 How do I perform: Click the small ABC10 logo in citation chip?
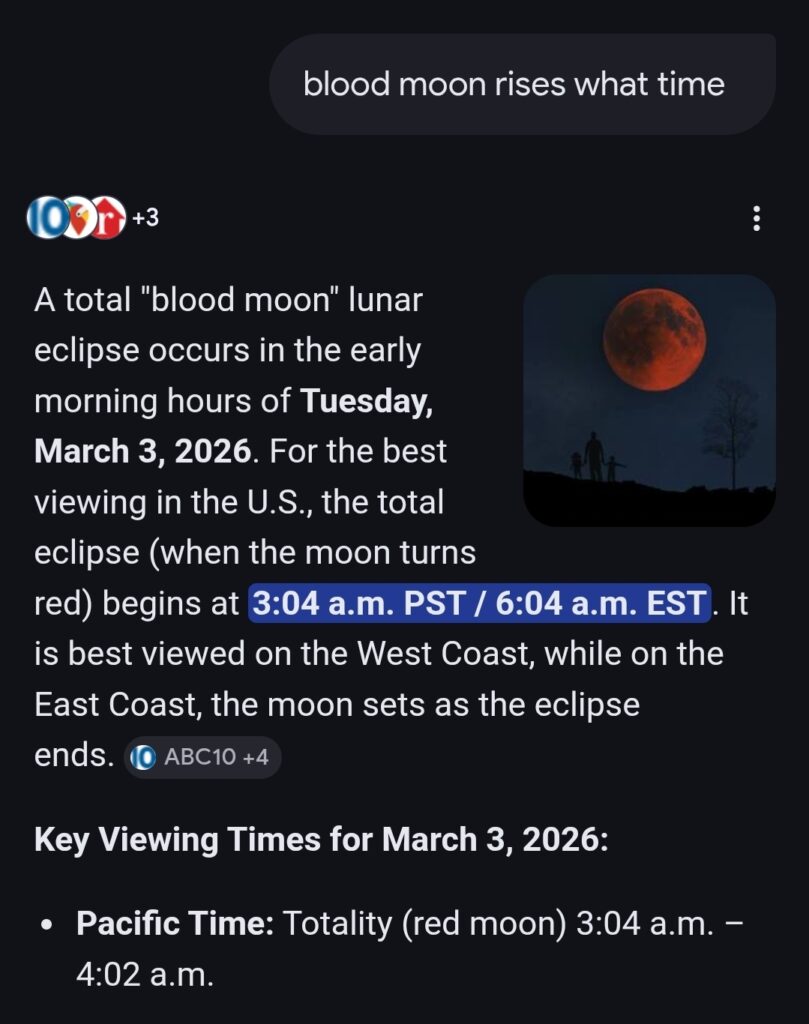point(144,757)
